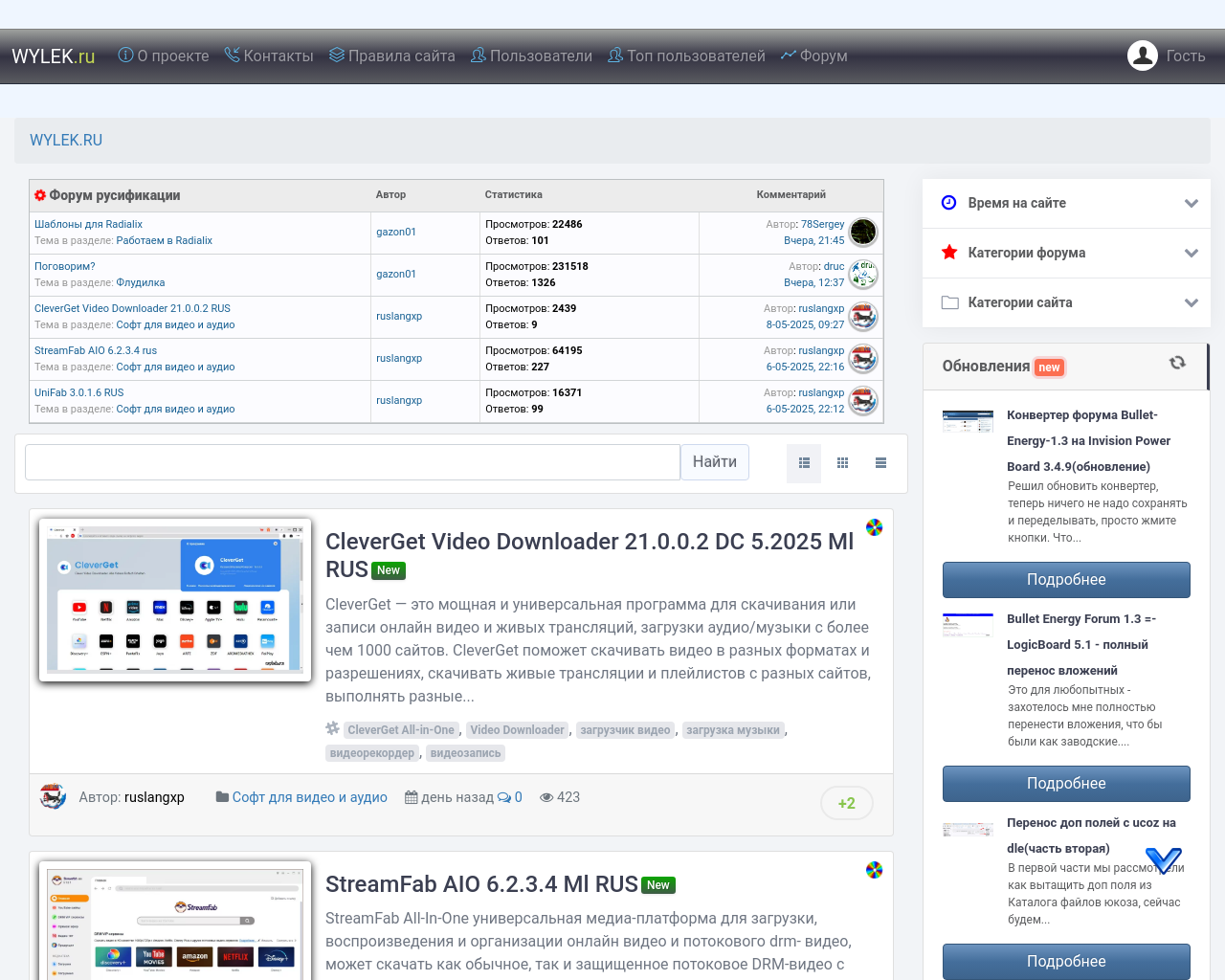
Task: Click into the site search field
Action: point(352,462)
